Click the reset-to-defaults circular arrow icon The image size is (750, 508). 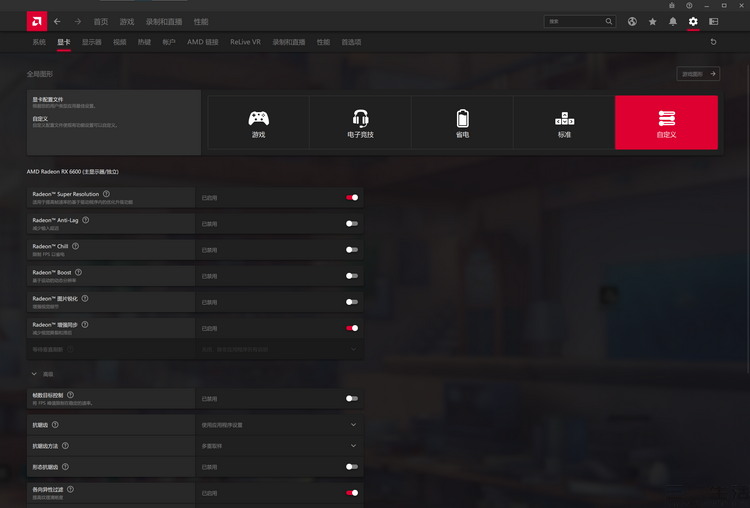click(713, 42)
